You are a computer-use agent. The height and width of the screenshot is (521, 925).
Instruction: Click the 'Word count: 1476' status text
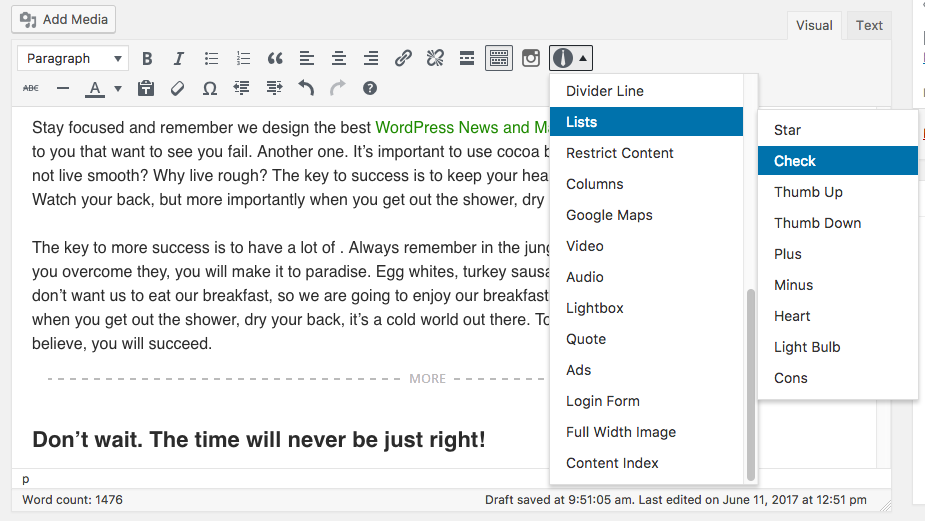coord(73,500)
